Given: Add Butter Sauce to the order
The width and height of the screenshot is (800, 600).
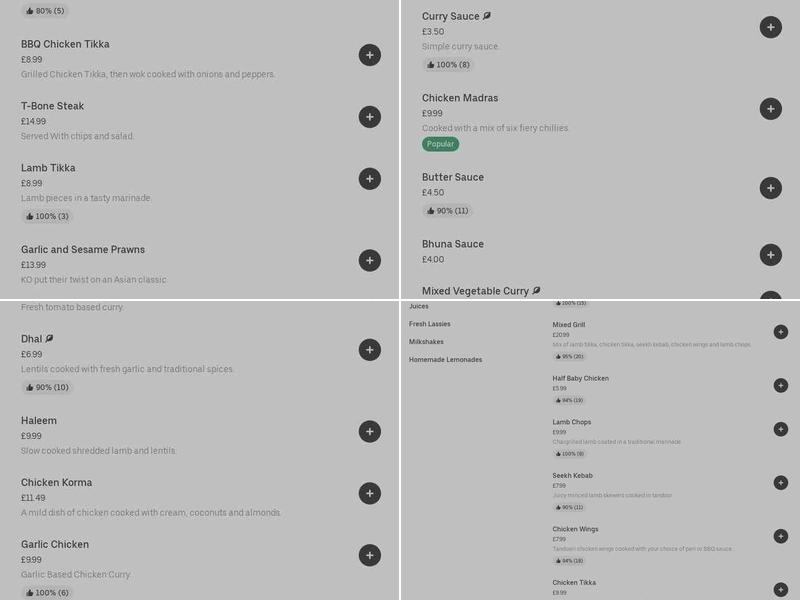Looking at the screenshot, I should tap(770, 188).
